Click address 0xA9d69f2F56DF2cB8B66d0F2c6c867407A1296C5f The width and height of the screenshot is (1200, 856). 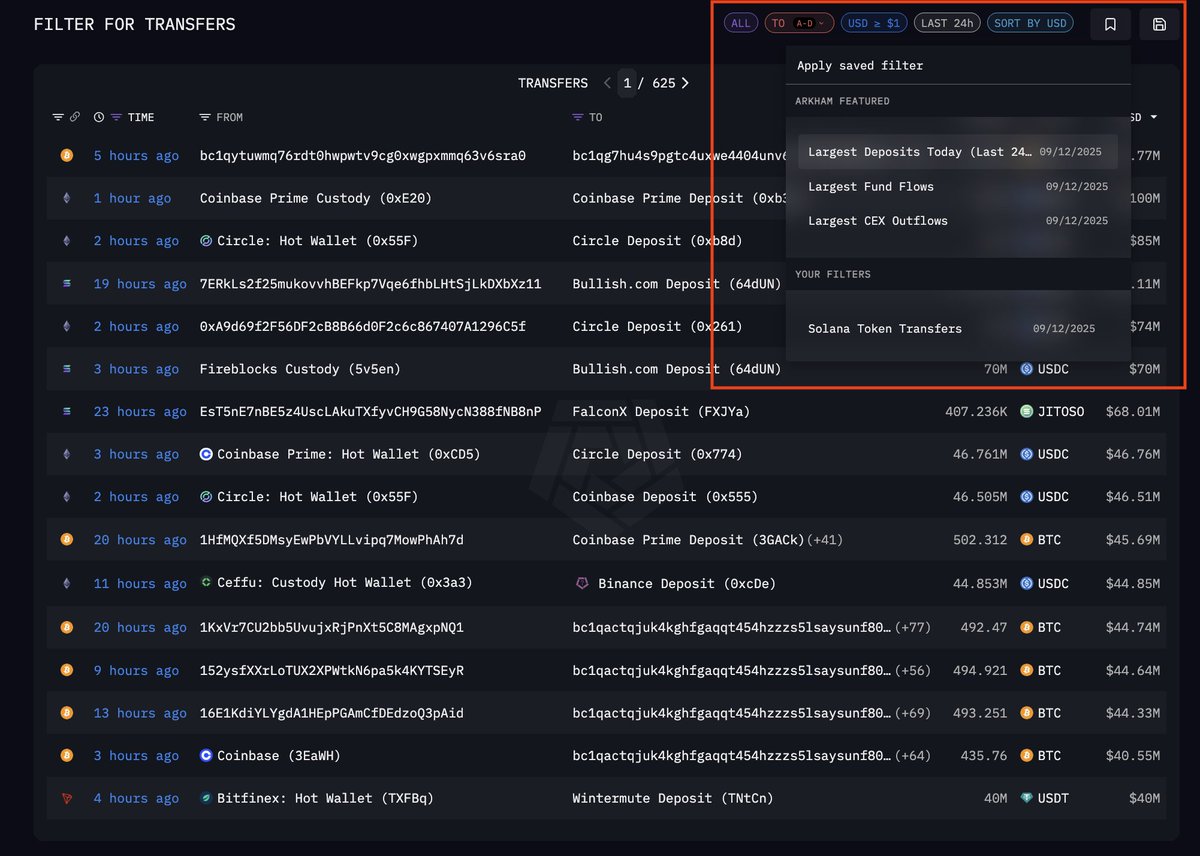click(x=363, y=326)
